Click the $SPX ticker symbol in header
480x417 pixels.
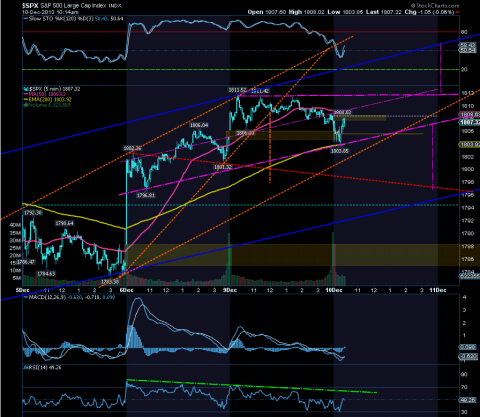[x=30, y=6]
